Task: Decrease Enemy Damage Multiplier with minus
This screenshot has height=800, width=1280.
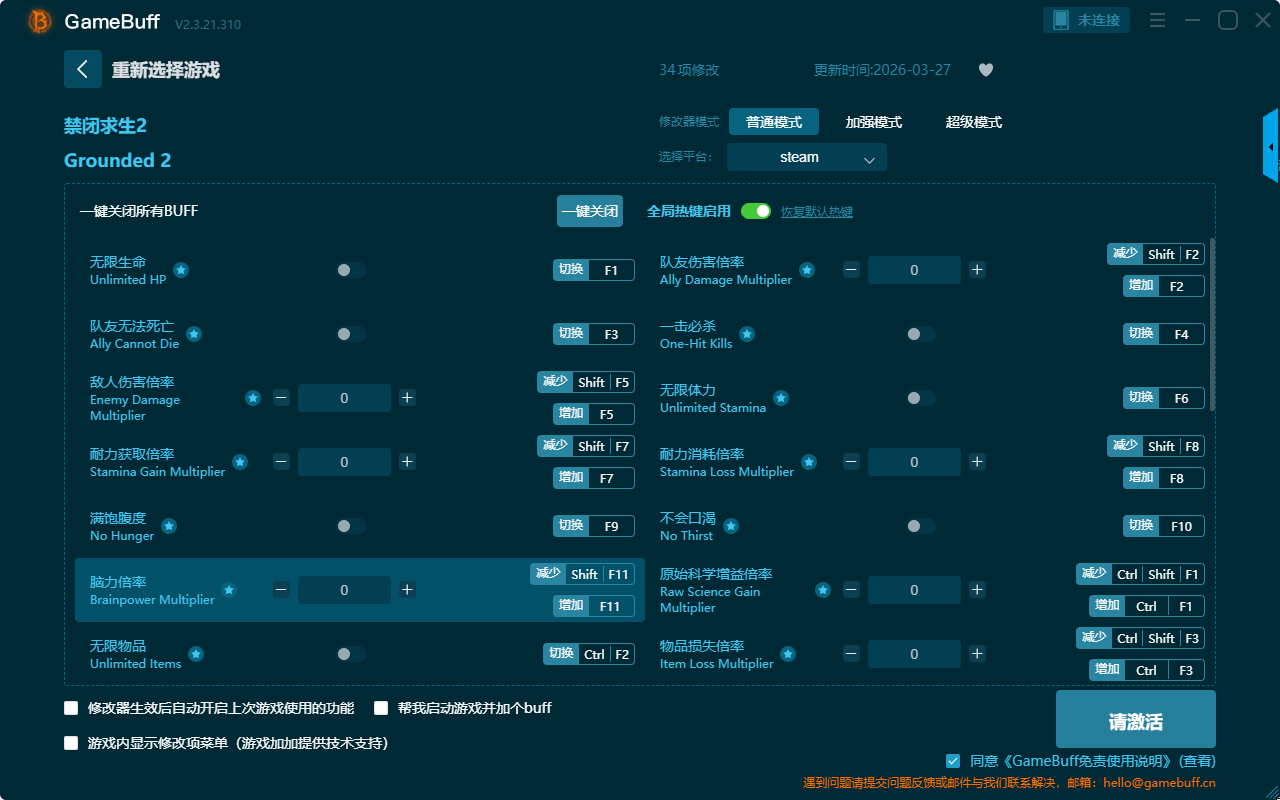Action: (281, 398)
